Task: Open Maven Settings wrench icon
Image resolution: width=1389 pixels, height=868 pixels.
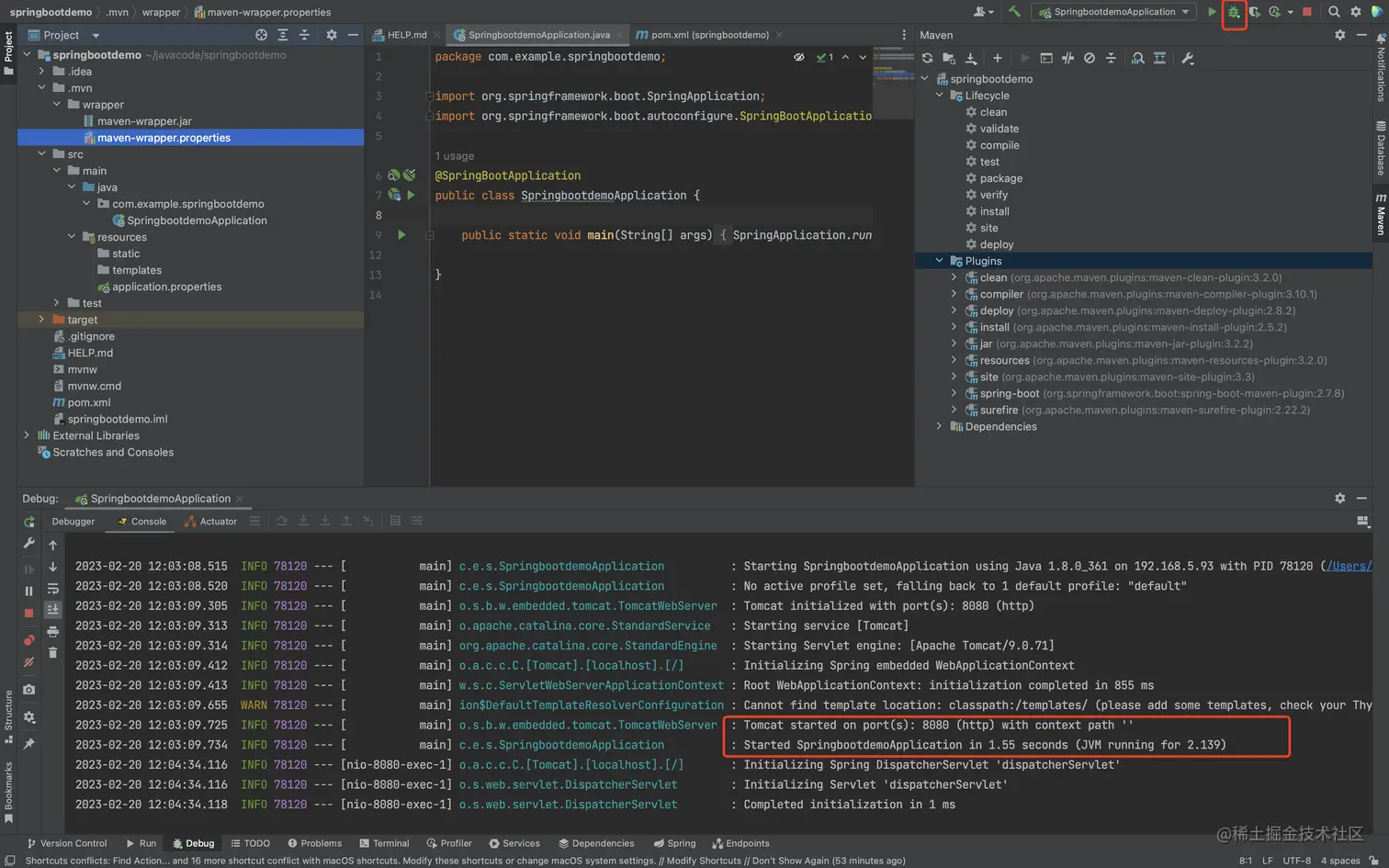Action: 1188,58
